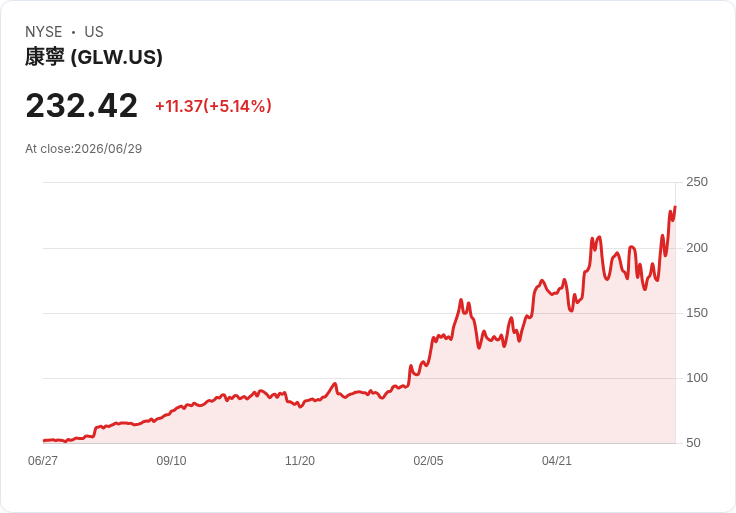Click the 250 price axis label
Image resolution: width=736 pixels, height=513 pixels.
coord(697,182)
